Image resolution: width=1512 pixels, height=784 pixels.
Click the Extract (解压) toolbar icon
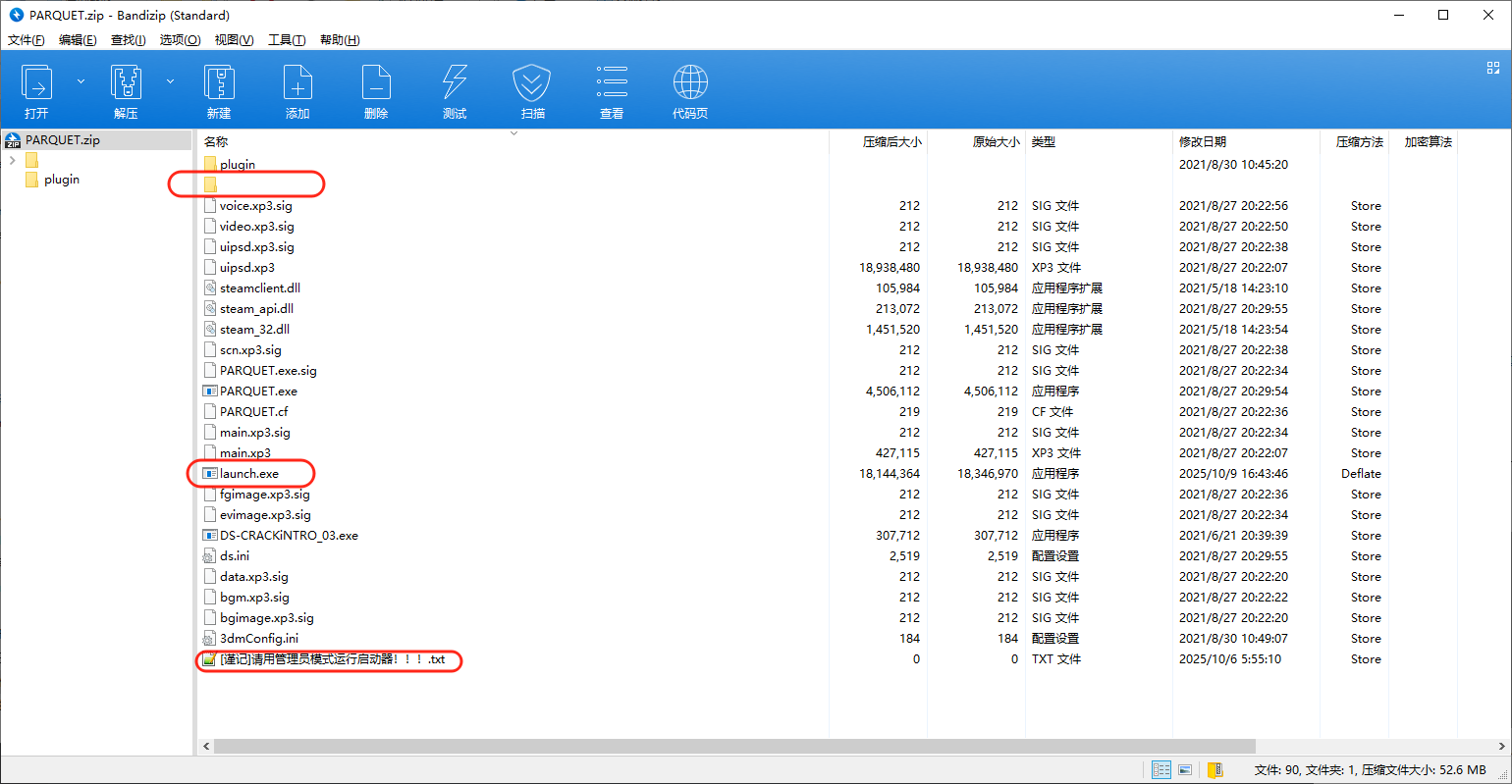tap(126, 90)
